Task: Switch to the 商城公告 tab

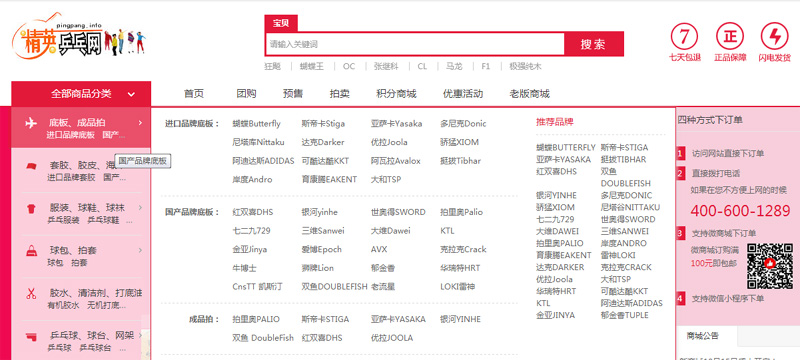Action: [703, 336]
